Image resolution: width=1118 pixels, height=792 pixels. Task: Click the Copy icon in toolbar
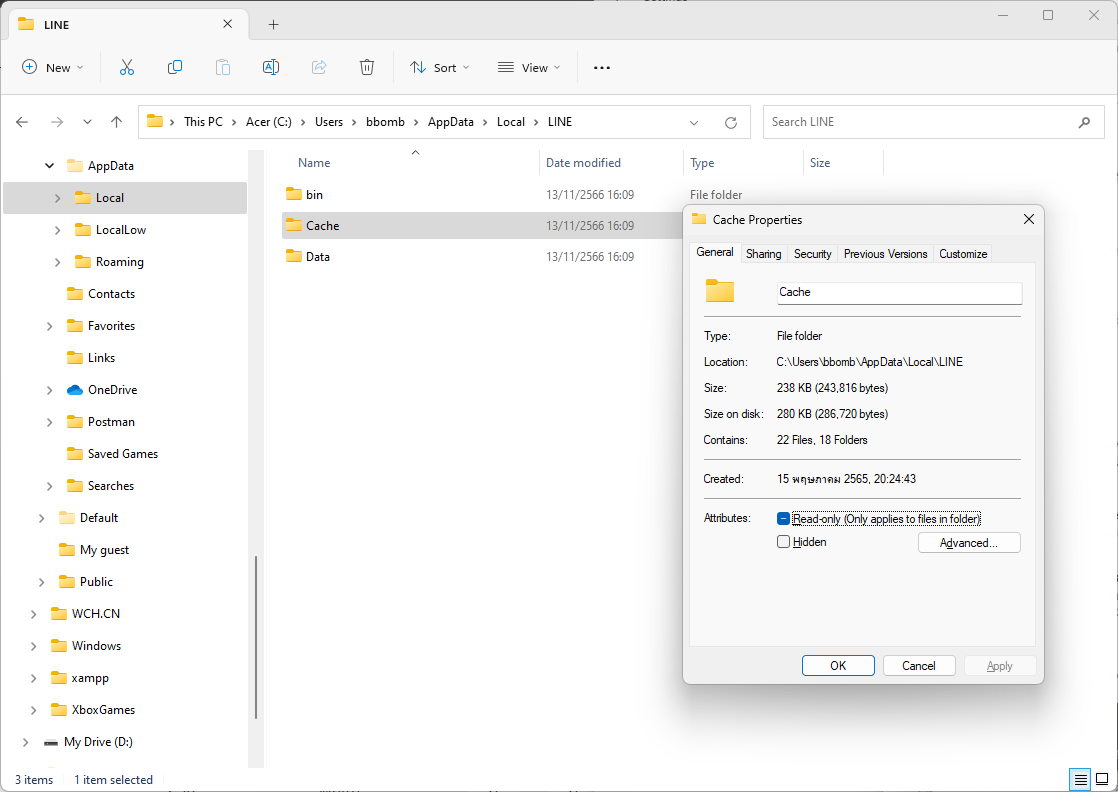click(175, 67)
